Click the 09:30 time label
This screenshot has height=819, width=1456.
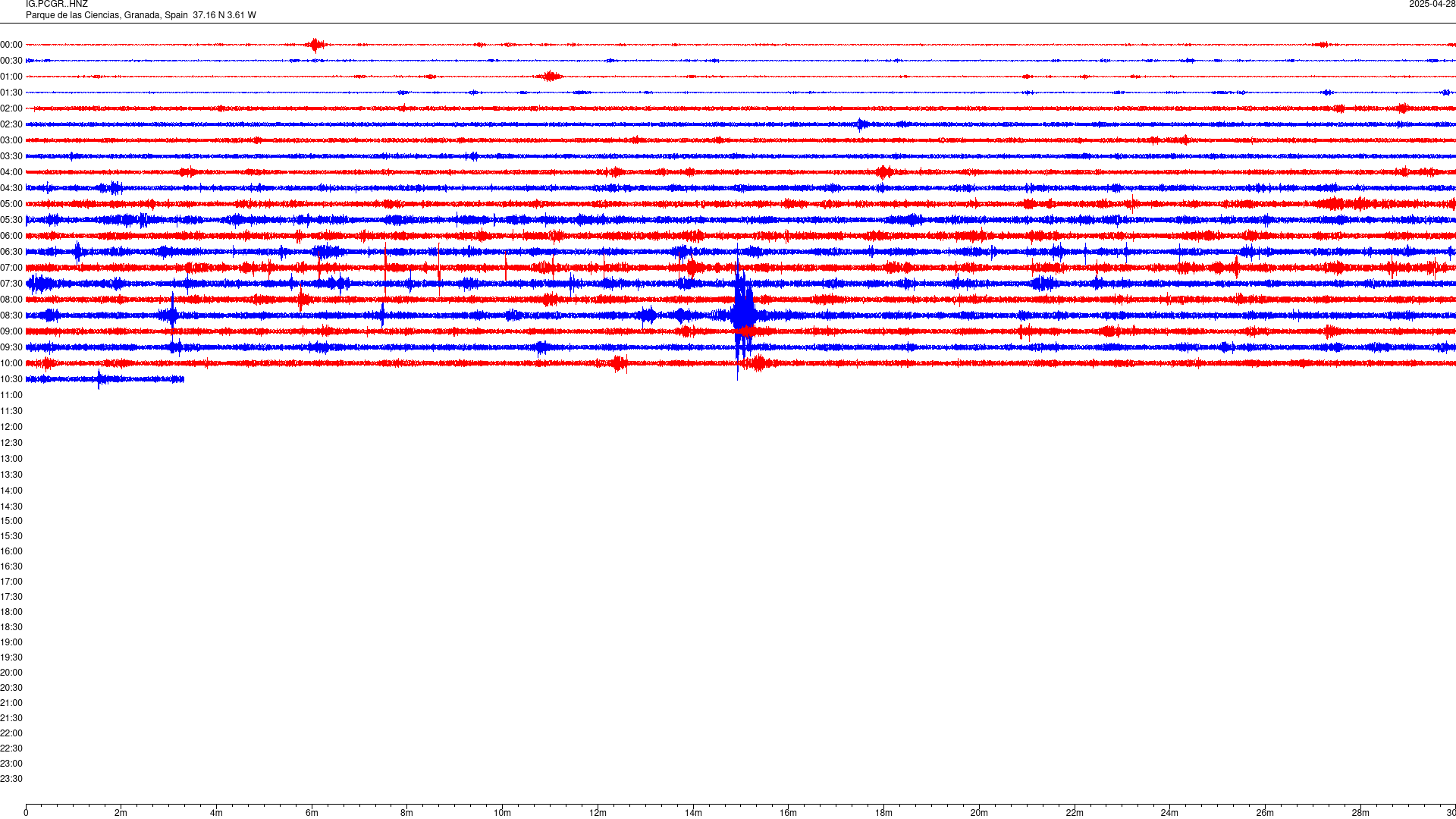pyautogui.click(x=11, y=347)
